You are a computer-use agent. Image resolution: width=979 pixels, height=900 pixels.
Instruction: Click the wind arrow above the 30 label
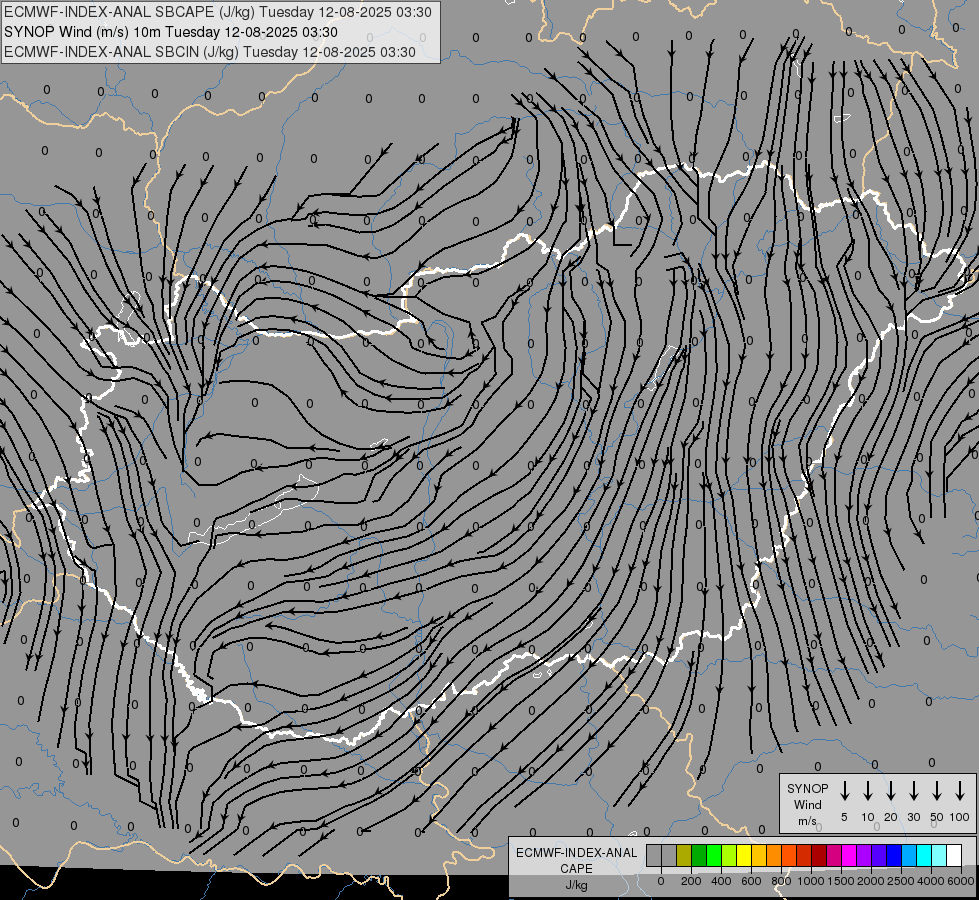point(914,791)
